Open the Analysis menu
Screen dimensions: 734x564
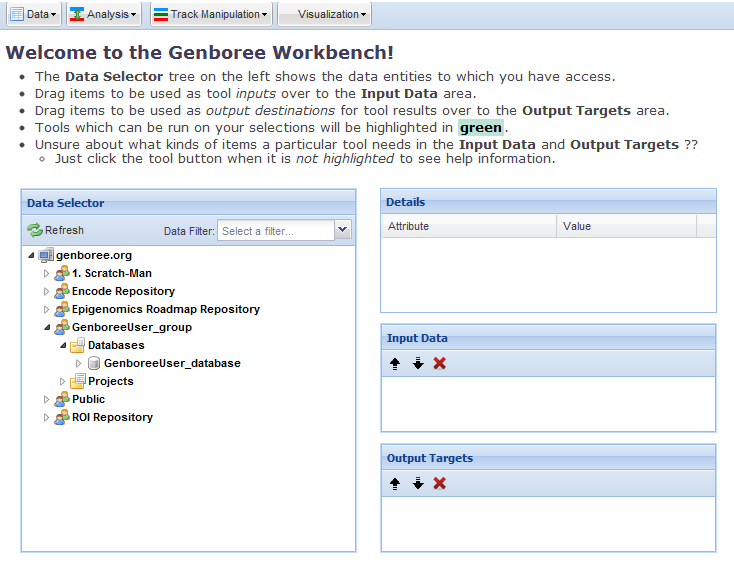[104, 14]
